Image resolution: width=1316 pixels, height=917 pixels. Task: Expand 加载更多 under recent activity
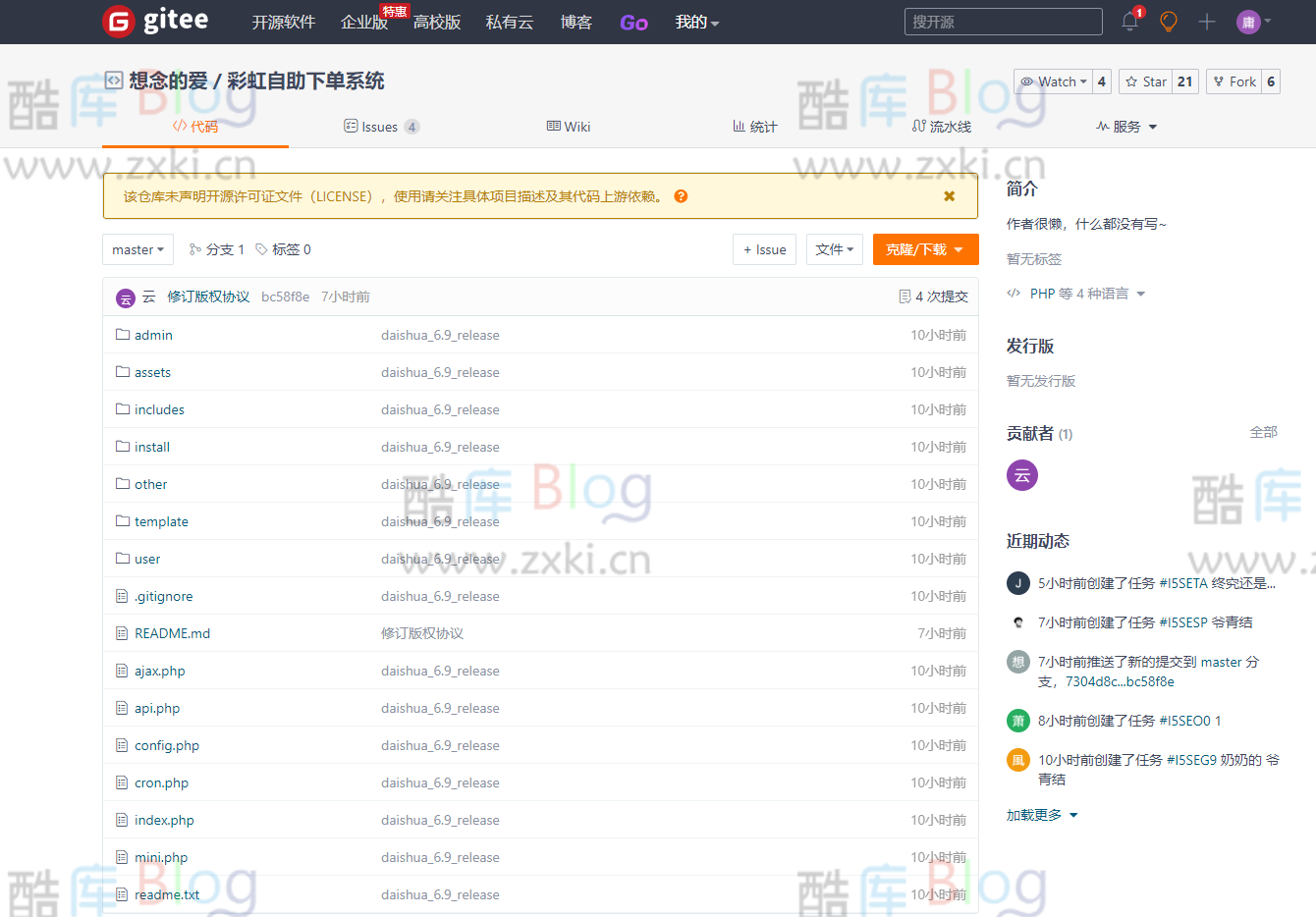point(1041,814)
